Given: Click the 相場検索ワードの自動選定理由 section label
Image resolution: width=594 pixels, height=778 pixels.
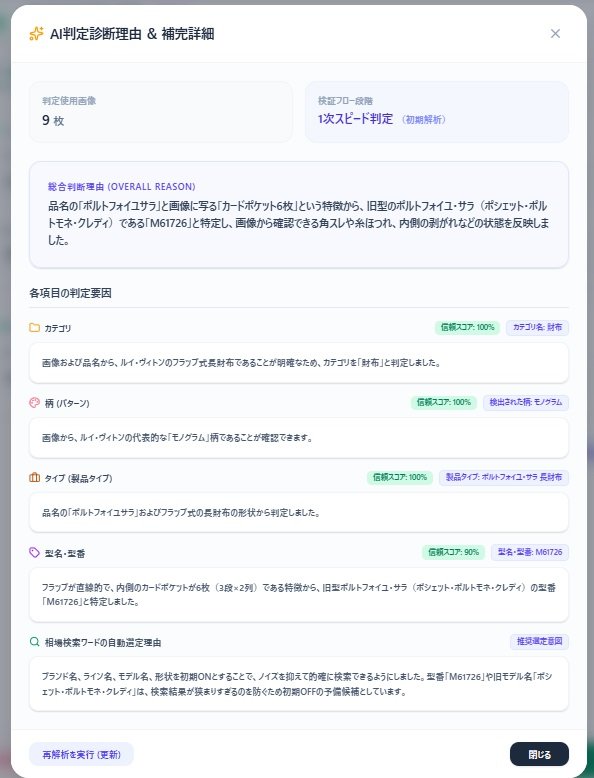Looking at the screenshot, I should (103, 643).
